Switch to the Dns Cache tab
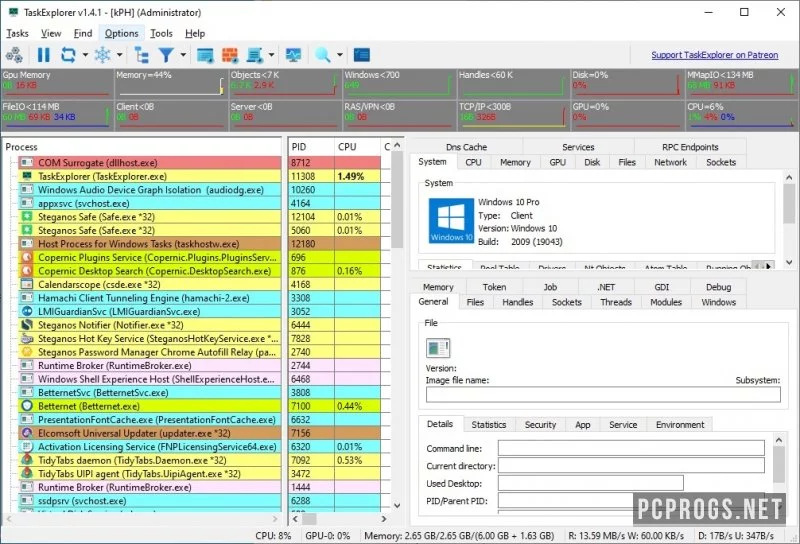The width and height of the screenshot is (800, 544). coord(466,147)
